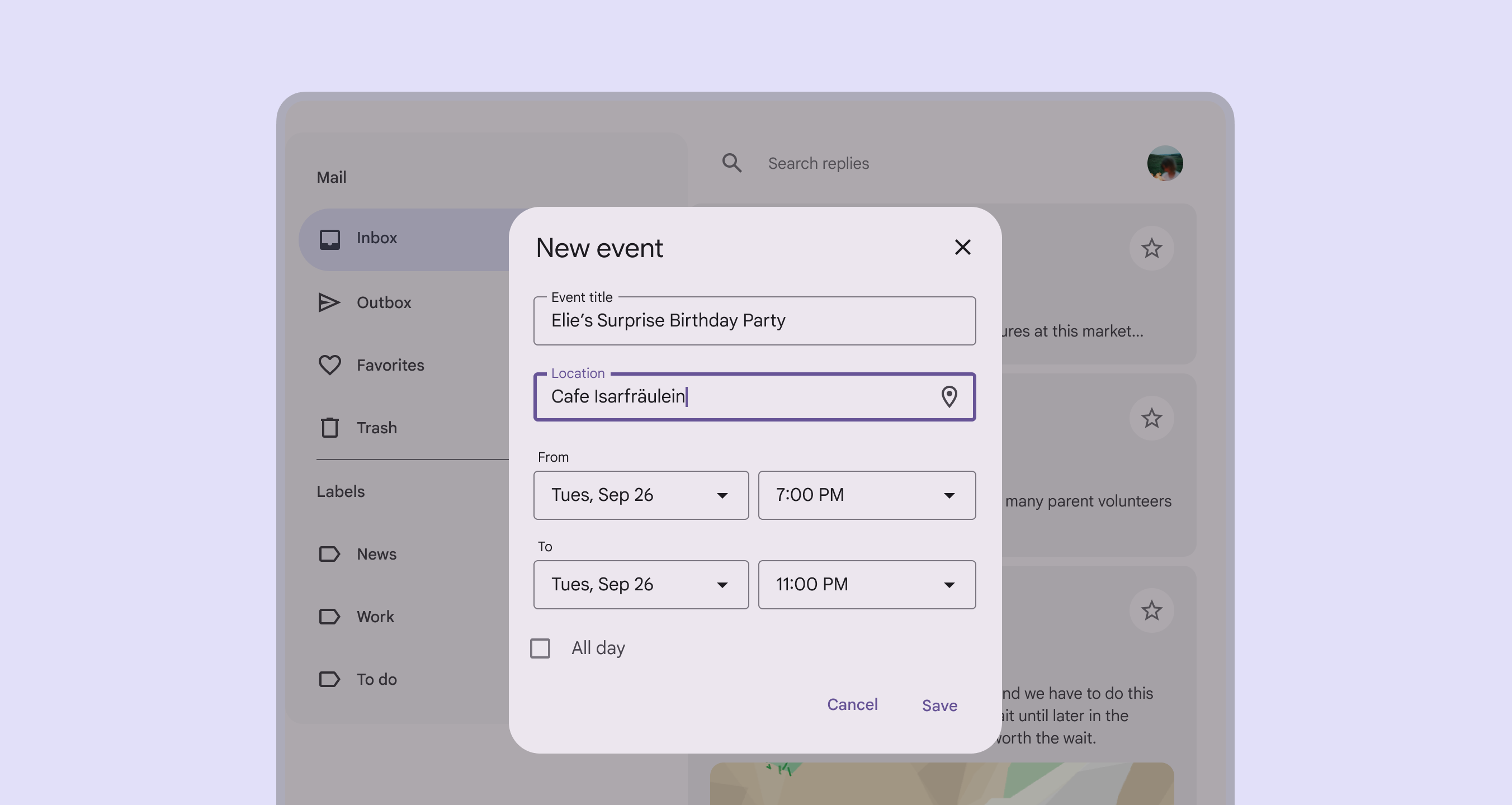Click the Event title input field

754,321
